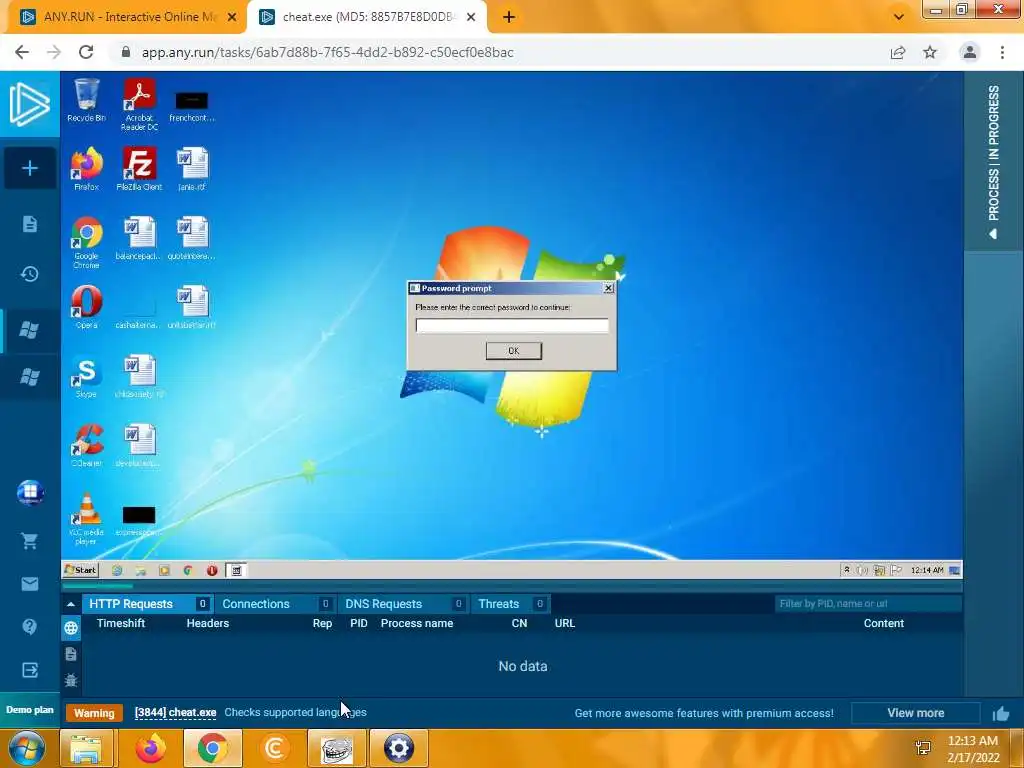Select the files document icon in panel
The image size is (1024, 768).
pyautogui.click(x=71, y=654)
